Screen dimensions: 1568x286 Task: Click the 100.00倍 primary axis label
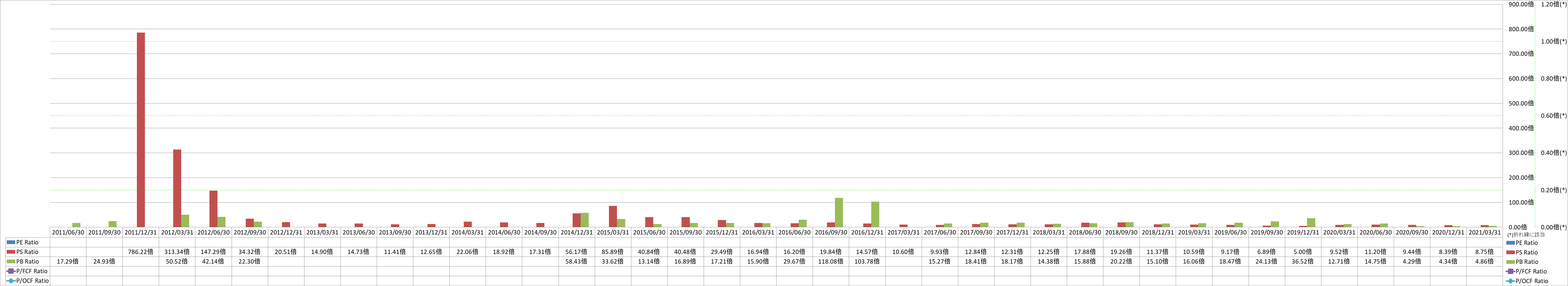[x=1521, y=203]
